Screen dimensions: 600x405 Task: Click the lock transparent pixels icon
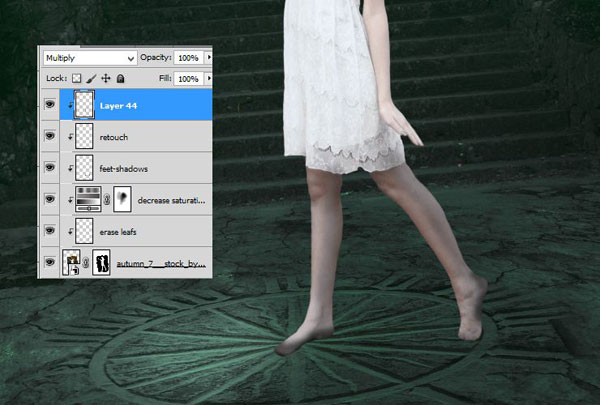77,78
